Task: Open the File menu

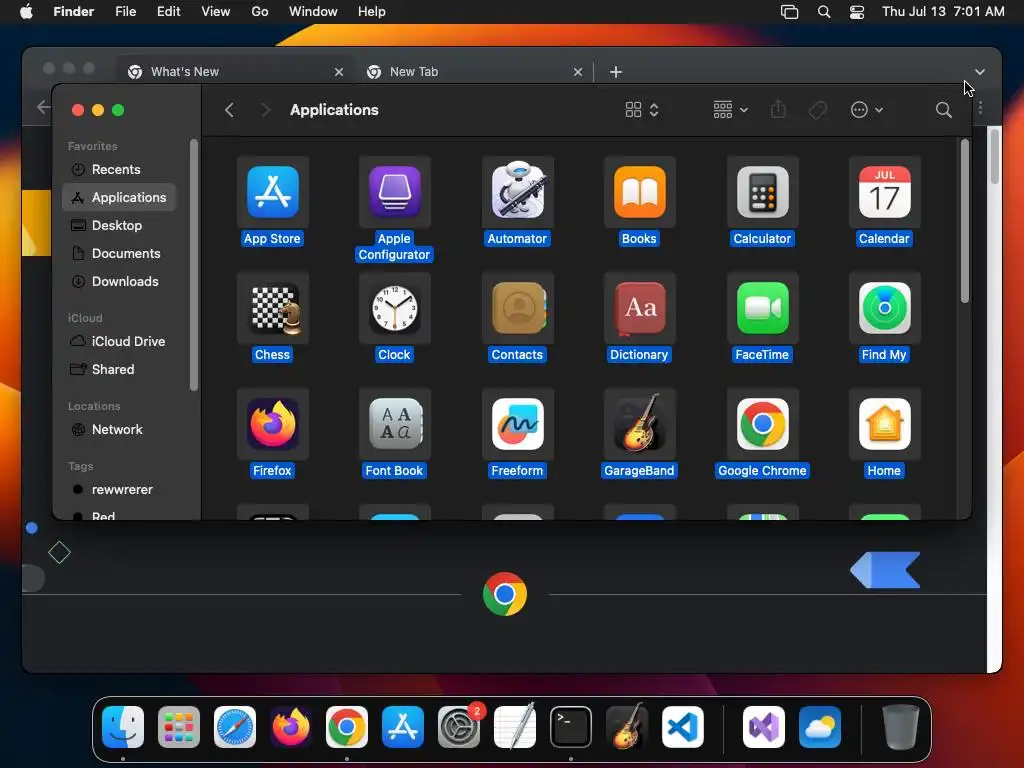Action: click(x=125, y=12)
